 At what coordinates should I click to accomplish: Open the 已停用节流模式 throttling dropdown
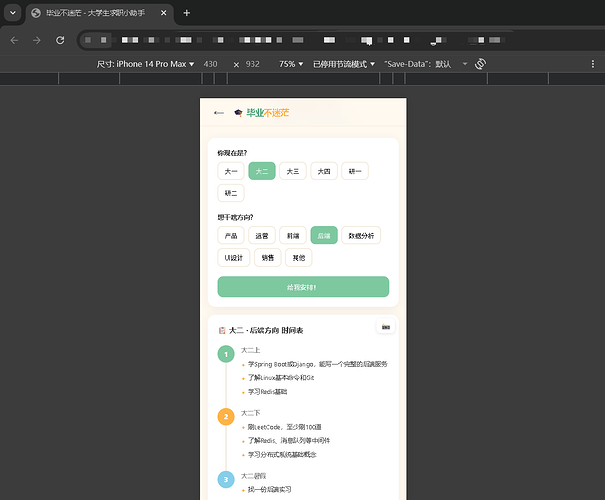[x=344, y=63]
